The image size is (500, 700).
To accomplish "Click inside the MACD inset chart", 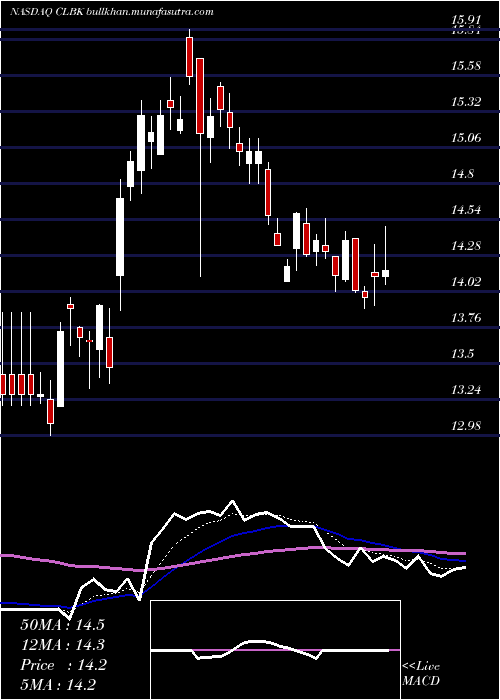I will pos(275,650).
